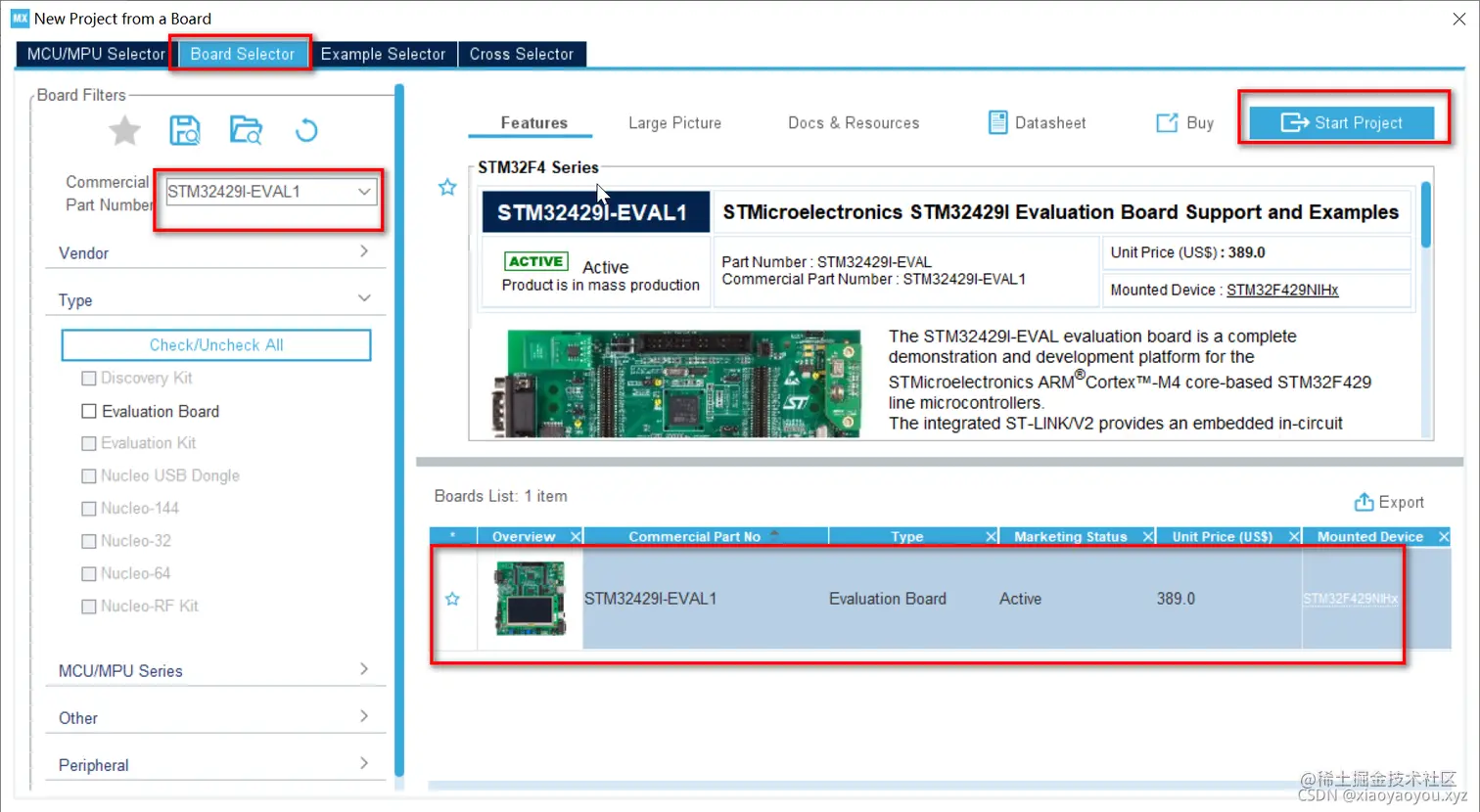Screen dimensions: 1480x812
Task: Switch to the Cross Selector tab
Action: (522, 54)
